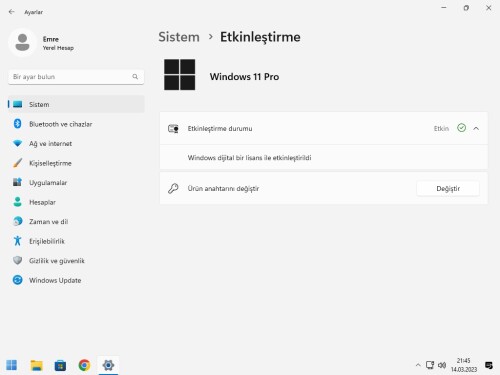Viewport: 500px width, 375px height.
Task: Click the 'Etkinleştirme durumu' label
Action: tap(220, 129)
